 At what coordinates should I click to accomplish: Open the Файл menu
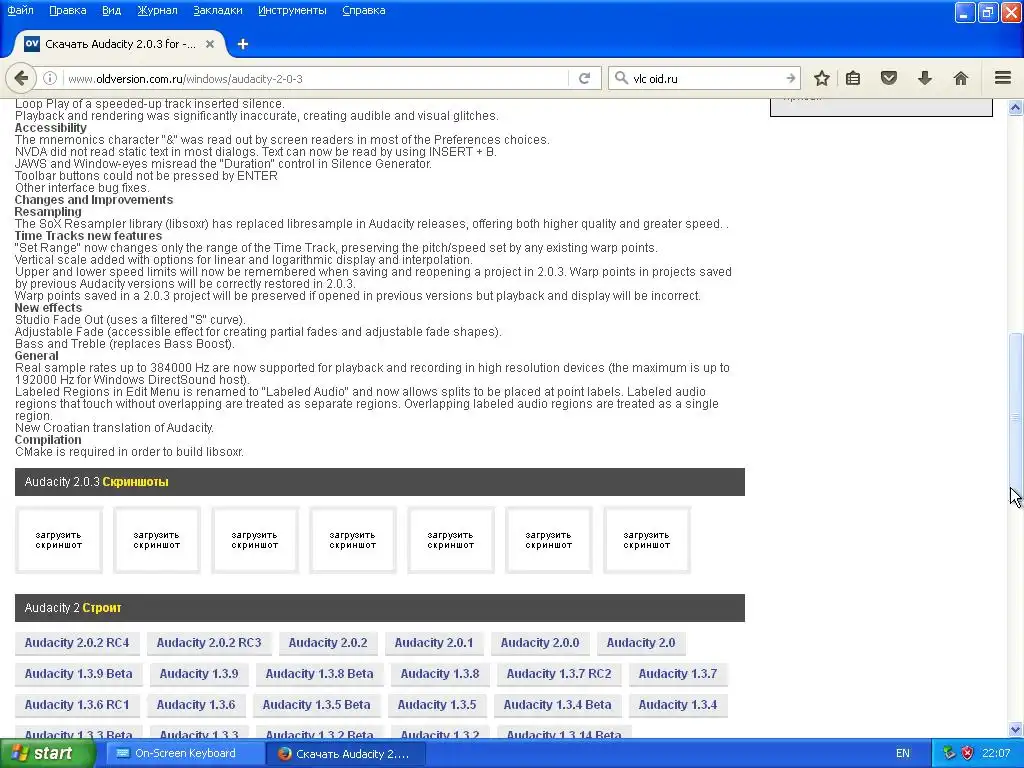coord(20,10)
